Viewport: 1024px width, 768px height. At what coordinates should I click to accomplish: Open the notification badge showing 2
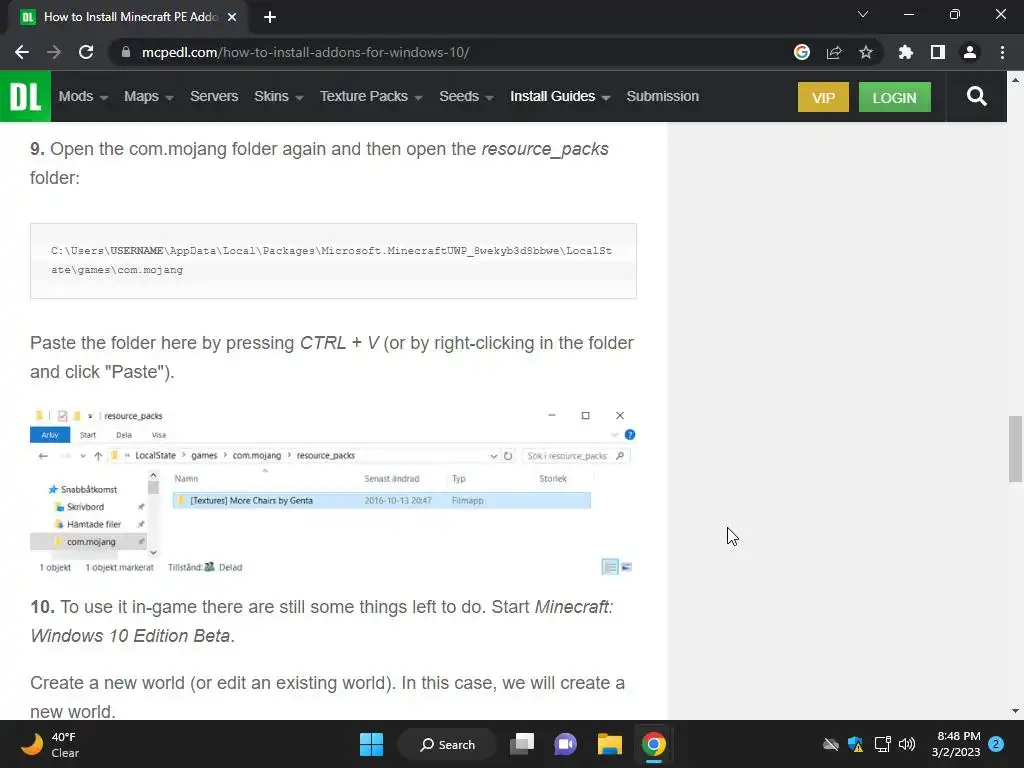coord(996,744)
